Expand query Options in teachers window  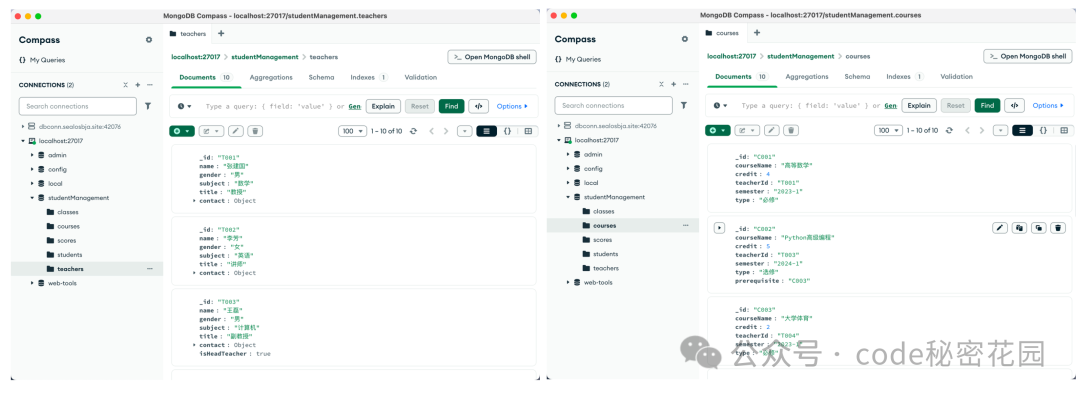pos(512,106)
